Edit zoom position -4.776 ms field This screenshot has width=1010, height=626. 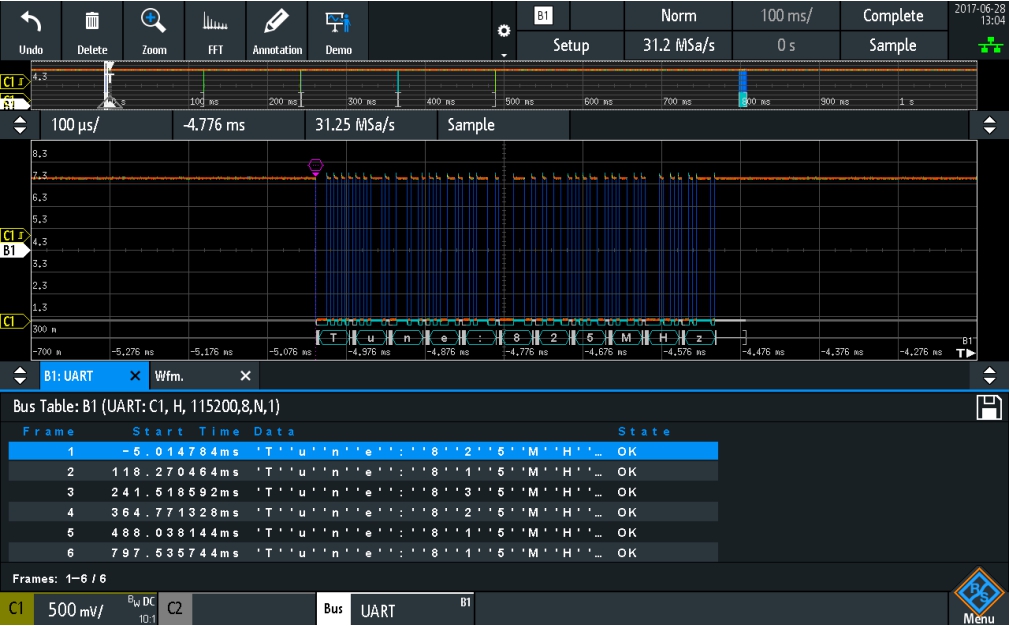[x=239, y=125]
